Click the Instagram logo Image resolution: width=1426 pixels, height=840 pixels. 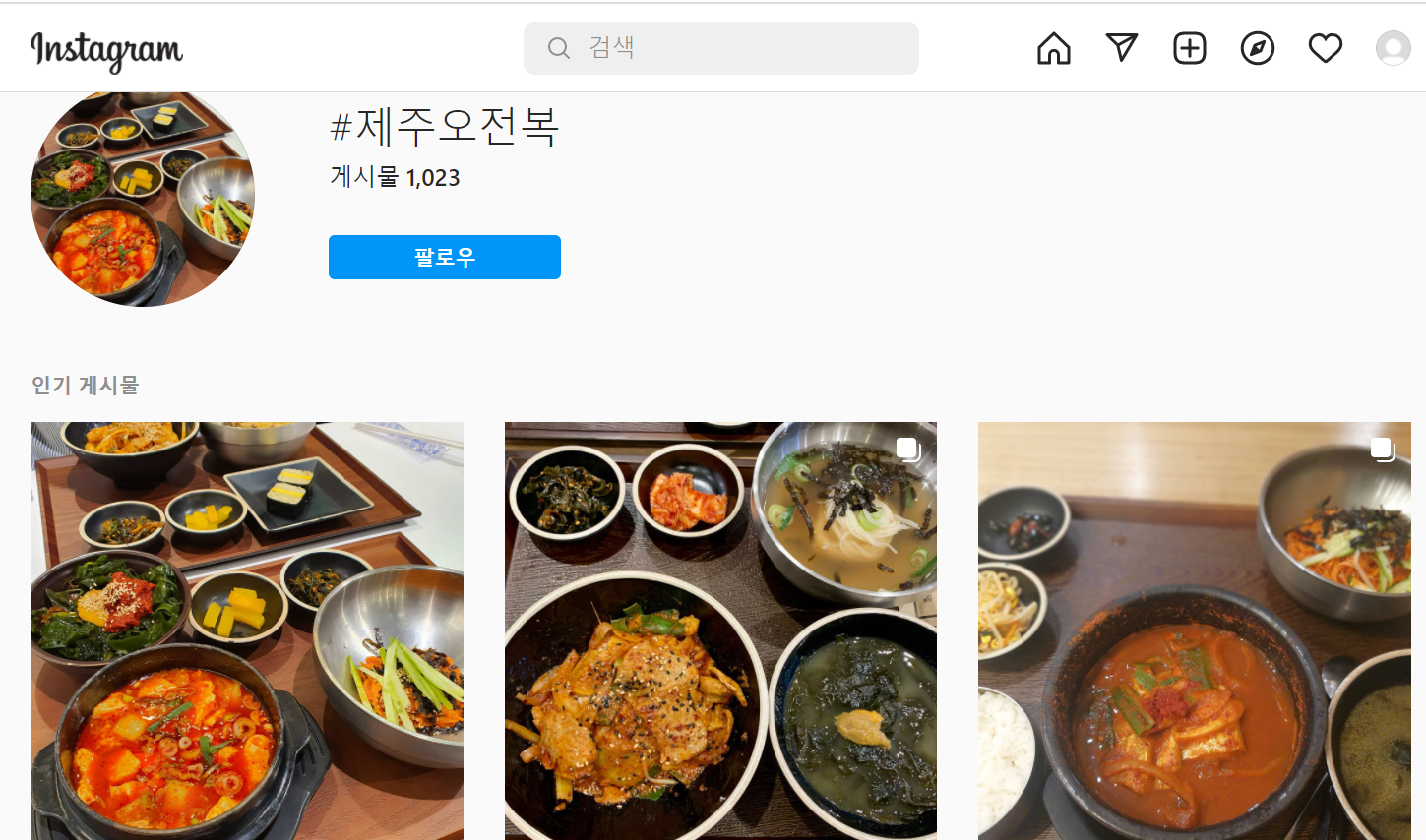pos(106,50)
